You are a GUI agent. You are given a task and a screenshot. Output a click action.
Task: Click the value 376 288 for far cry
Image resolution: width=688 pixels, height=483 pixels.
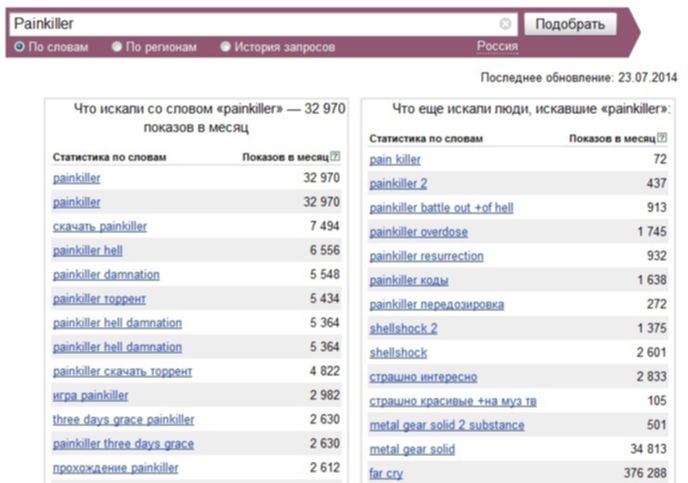[x=645, y=472]
